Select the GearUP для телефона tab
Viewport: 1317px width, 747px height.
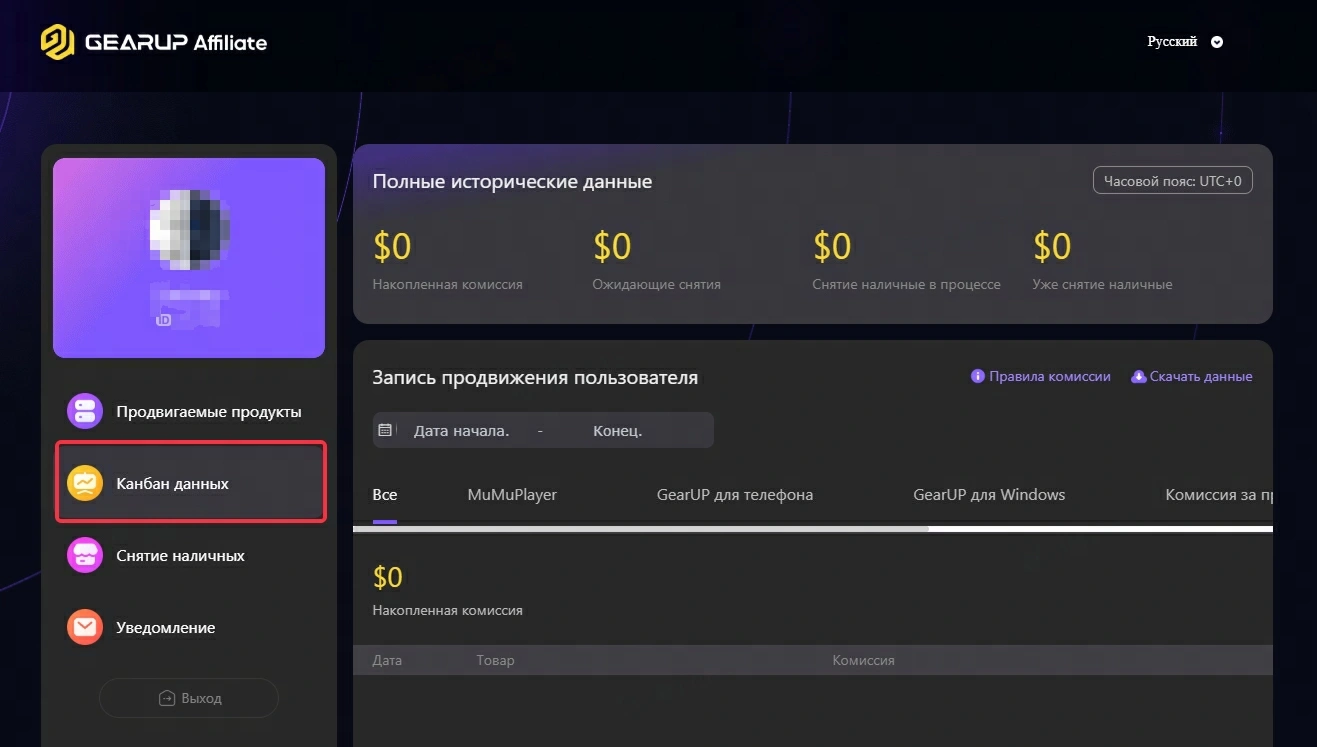pyautogui.click(x=735, y=494)
